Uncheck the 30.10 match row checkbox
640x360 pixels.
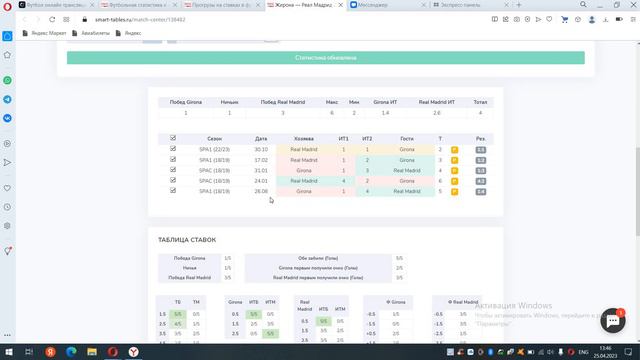173,149
